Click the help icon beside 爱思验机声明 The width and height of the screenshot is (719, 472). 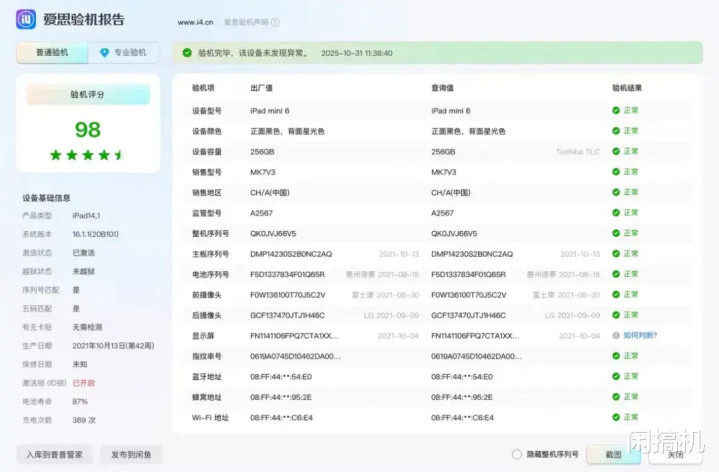275,22
